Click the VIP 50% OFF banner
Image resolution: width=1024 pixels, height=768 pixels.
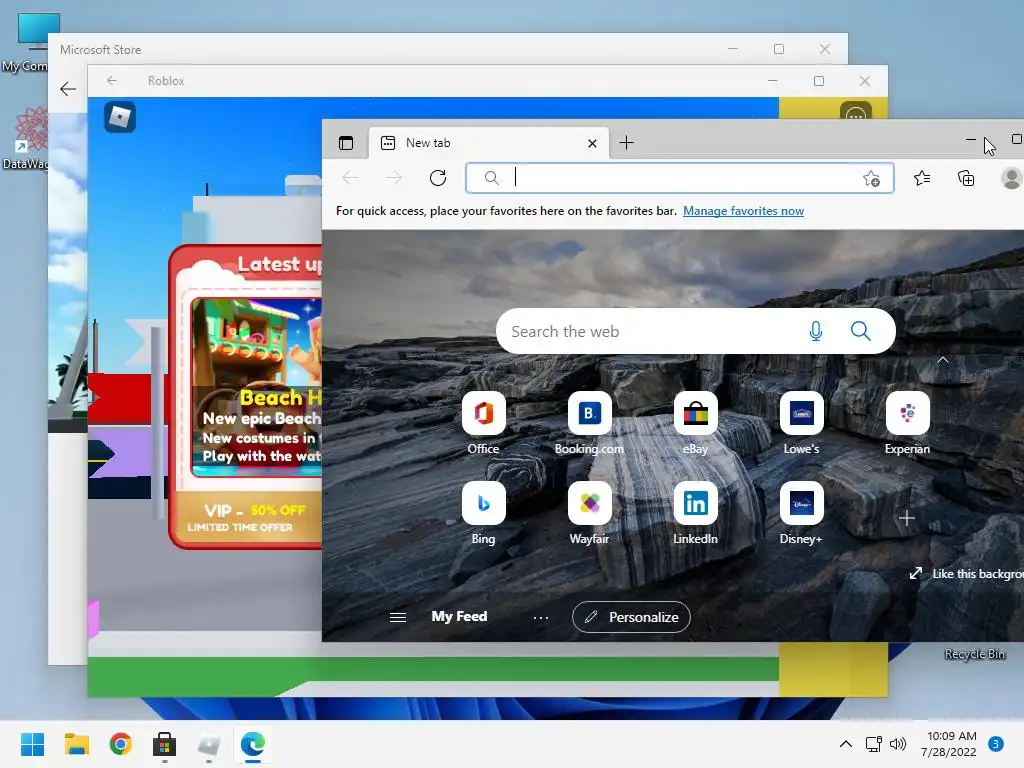coord(248,517)
